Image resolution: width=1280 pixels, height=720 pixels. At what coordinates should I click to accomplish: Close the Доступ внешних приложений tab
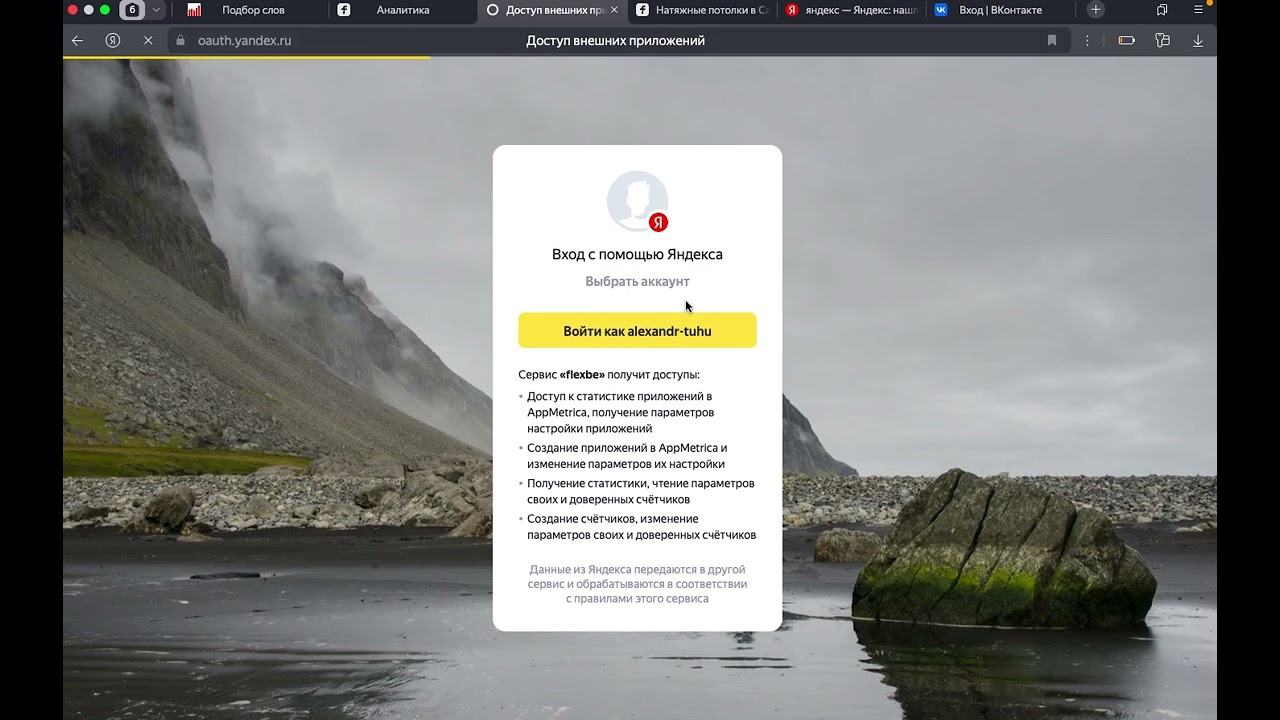pyautogui.click(x=614, y=10)
